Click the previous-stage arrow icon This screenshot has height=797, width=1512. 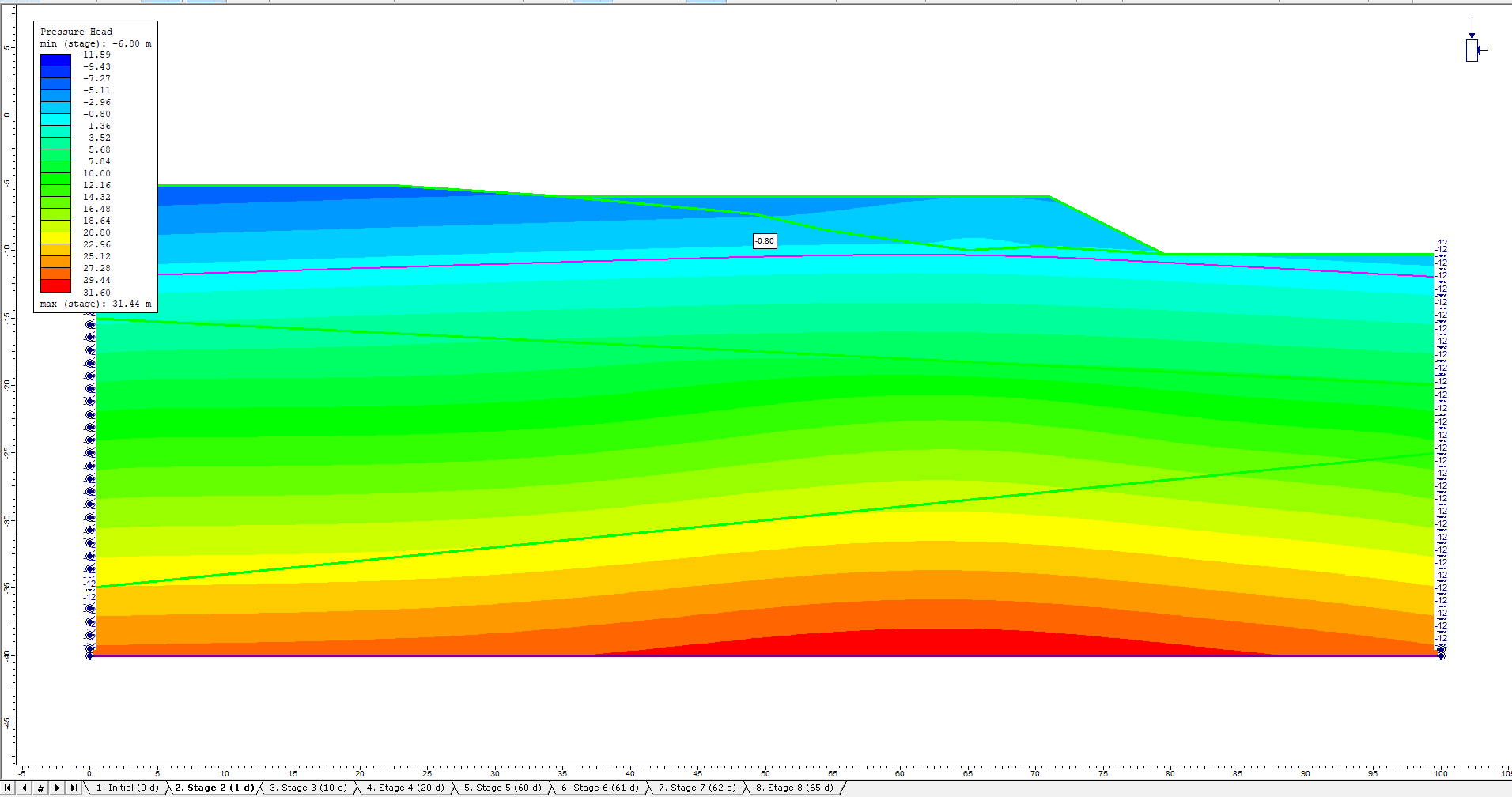click(x=24, y=788)
